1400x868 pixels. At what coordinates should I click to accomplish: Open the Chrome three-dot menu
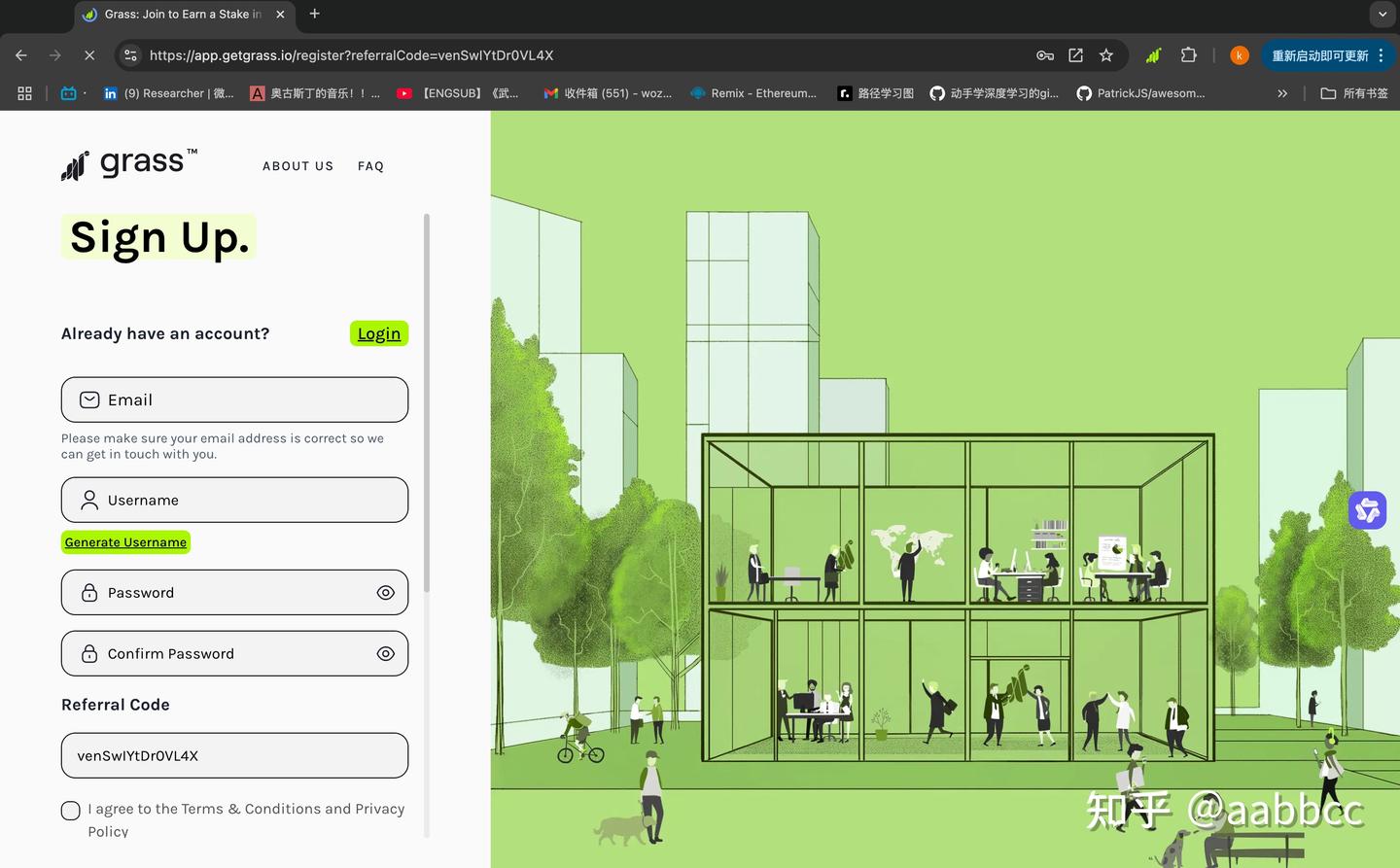tap(1381, 55)
